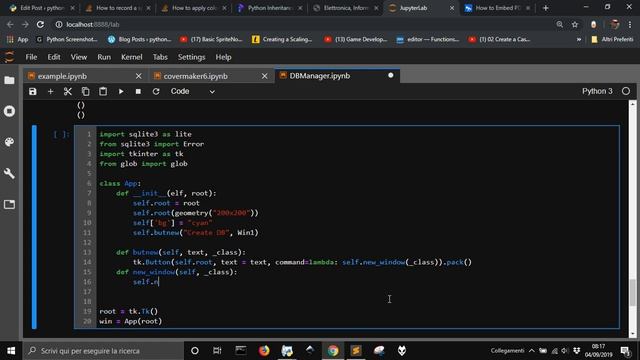Screen dimensions: 640x360
Task: Open the notebook tools wrench panel
Action: (x=9, y=173)
